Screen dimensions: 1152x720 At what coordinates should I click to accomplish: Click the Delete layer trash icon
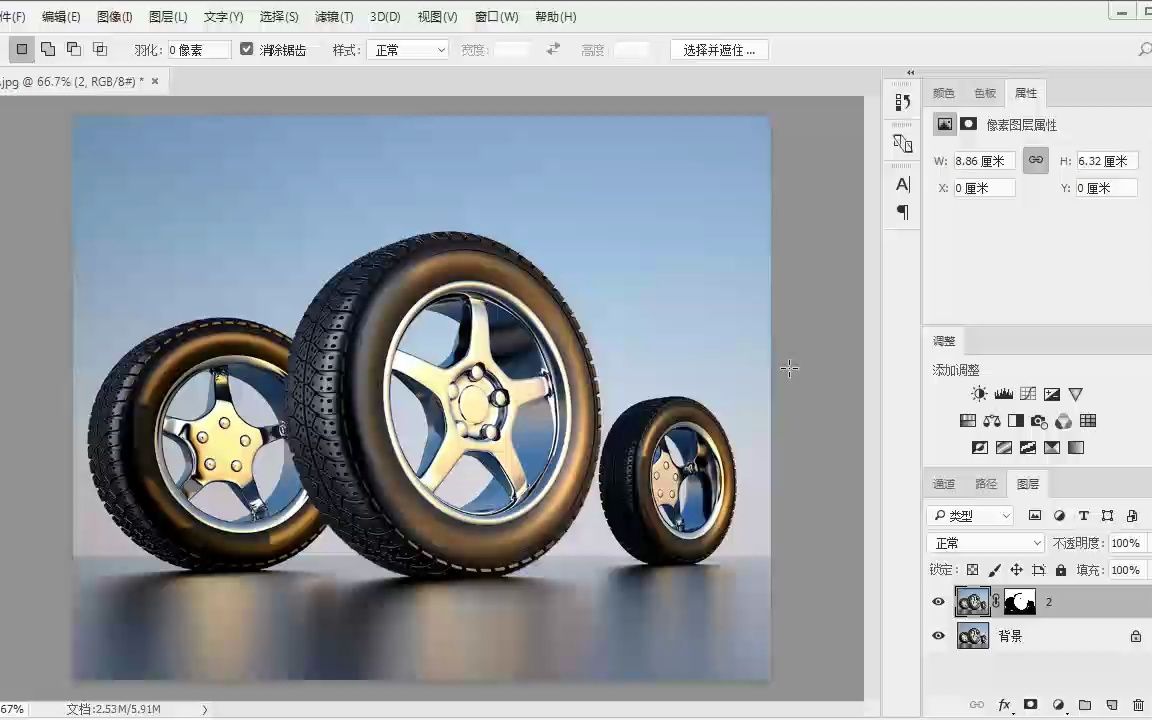tap(1138, 705)
